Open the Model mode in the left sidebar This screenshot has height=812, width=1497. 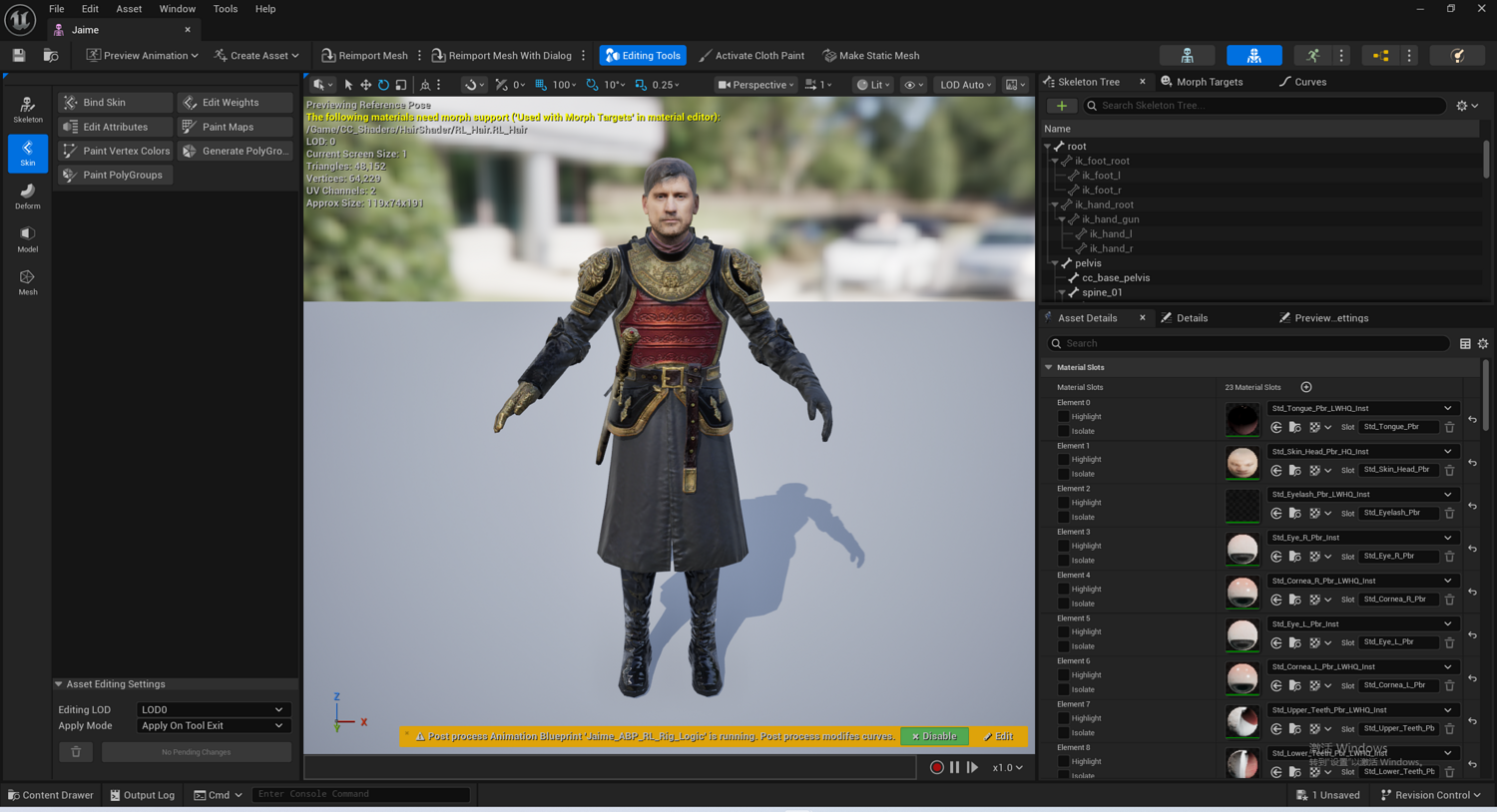pos(28,239)
